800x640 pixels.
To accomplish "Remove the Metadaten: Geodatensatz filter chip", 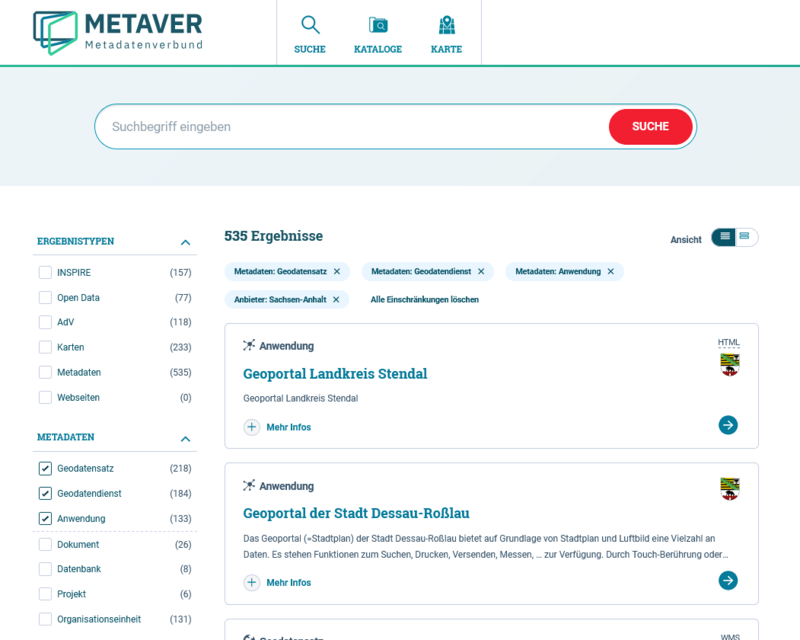I will 337,272.
